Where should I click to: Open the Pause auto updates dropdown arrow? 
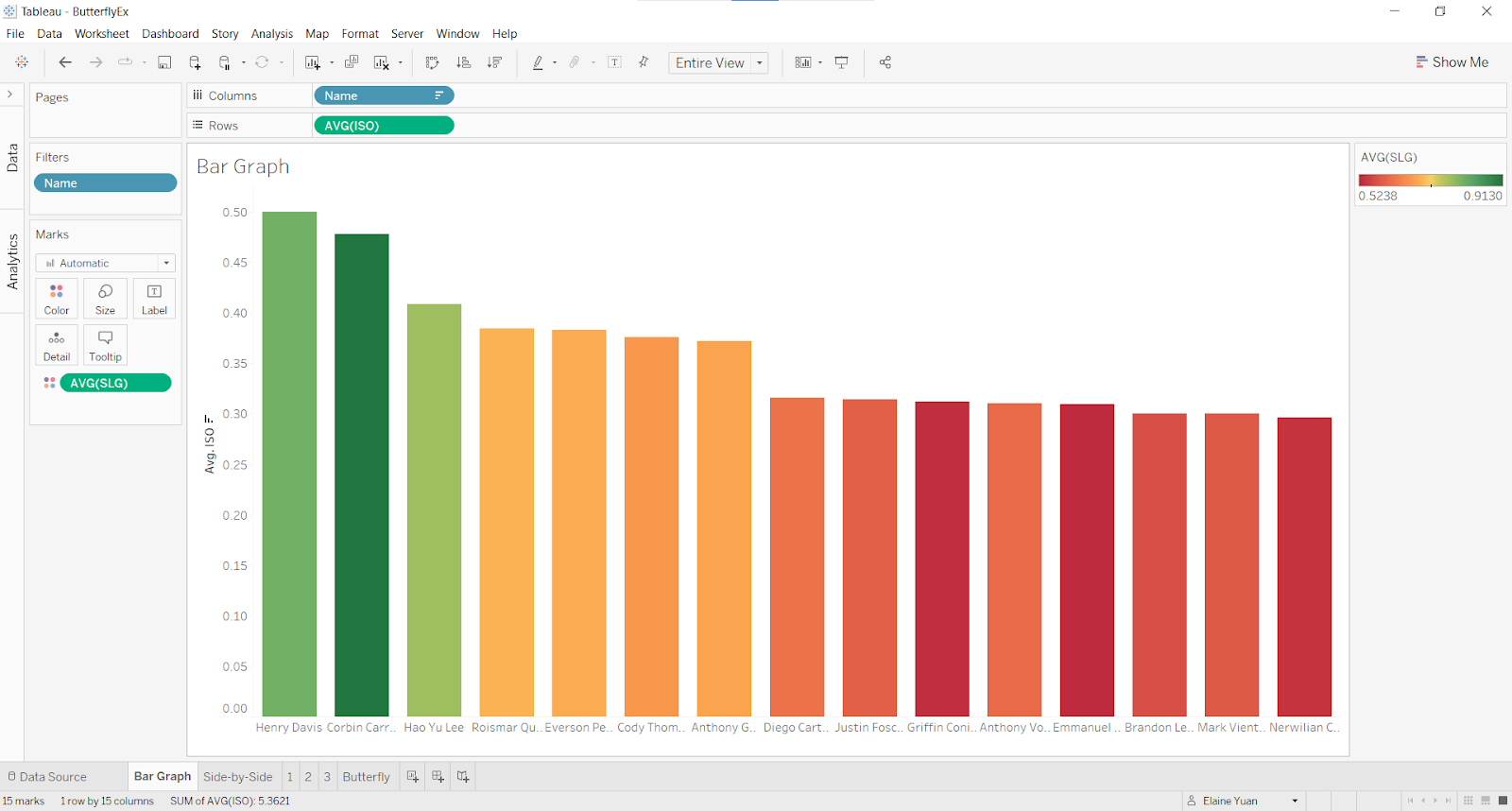click(x=244, y=63)
